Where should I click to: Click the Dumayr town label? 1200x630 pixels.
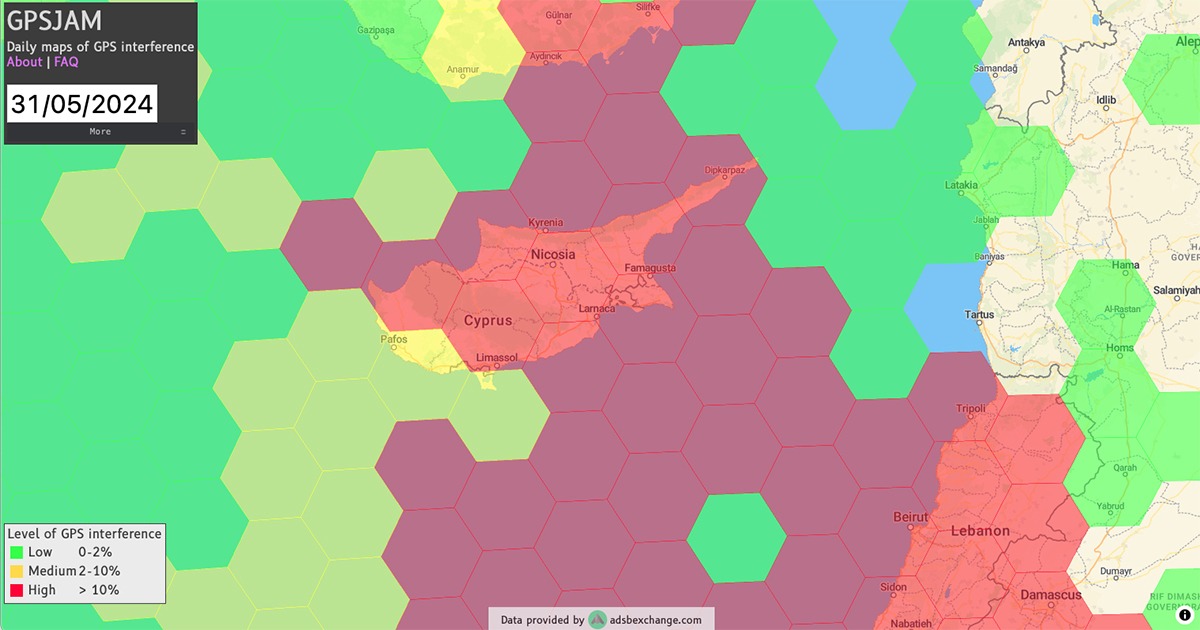click(x=1115, y=572)
